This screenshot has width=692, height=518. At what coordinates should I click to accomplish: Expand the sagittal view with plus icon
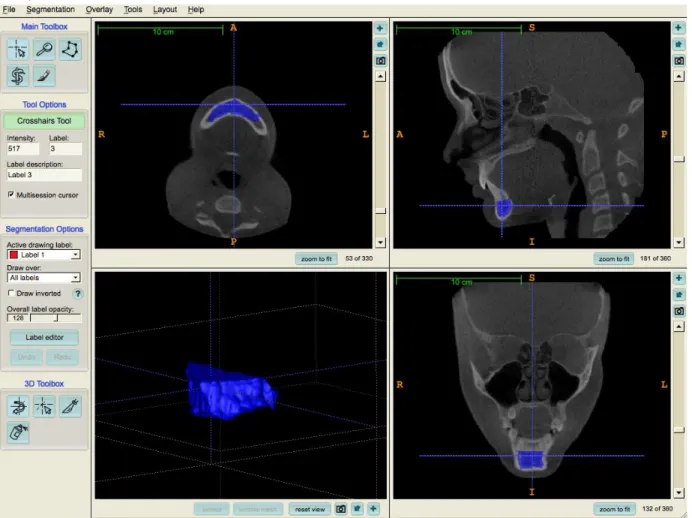tap(679, 28)
